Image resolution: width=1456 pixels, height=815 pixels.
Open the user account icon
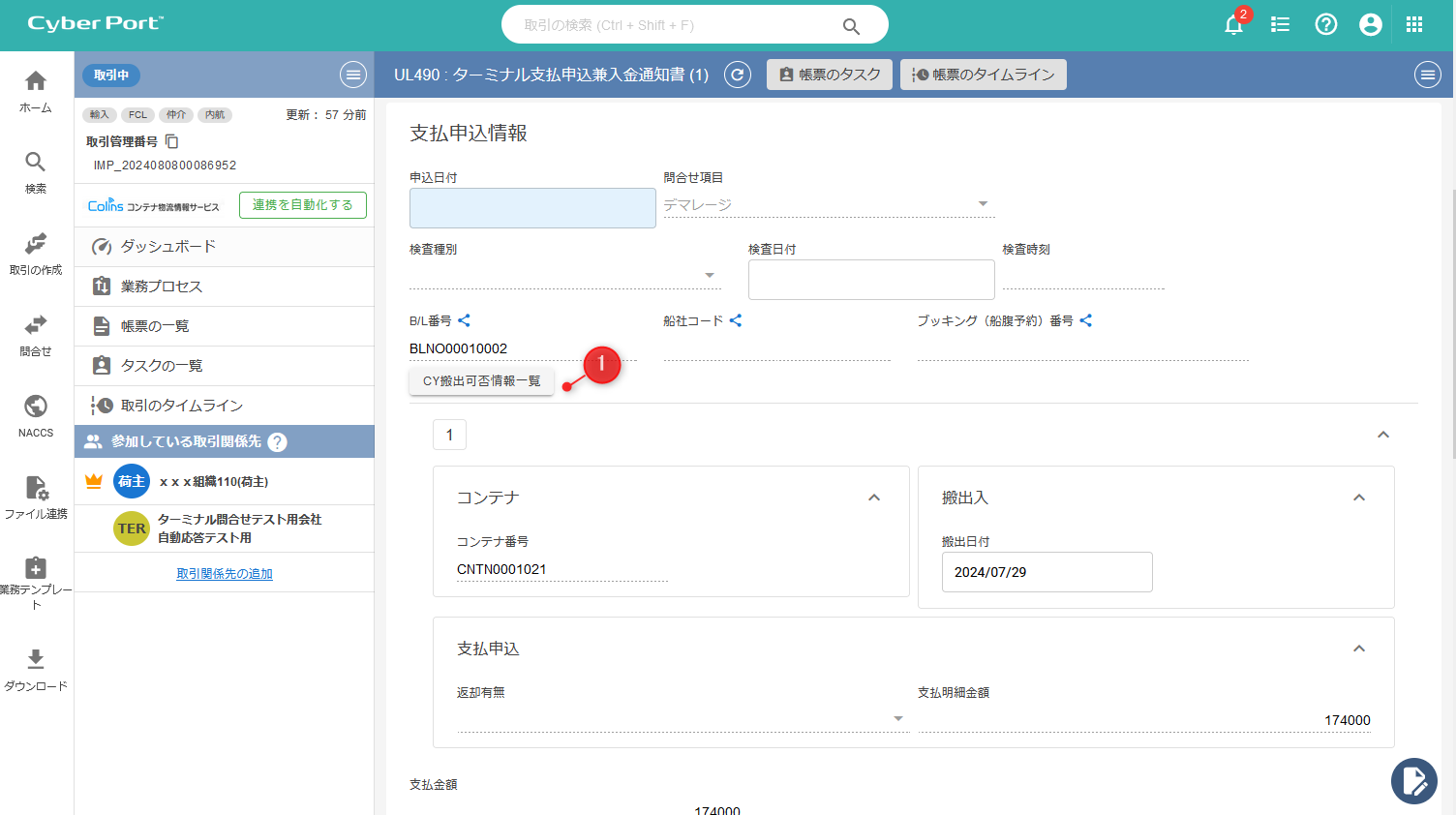pos(1370,25)
